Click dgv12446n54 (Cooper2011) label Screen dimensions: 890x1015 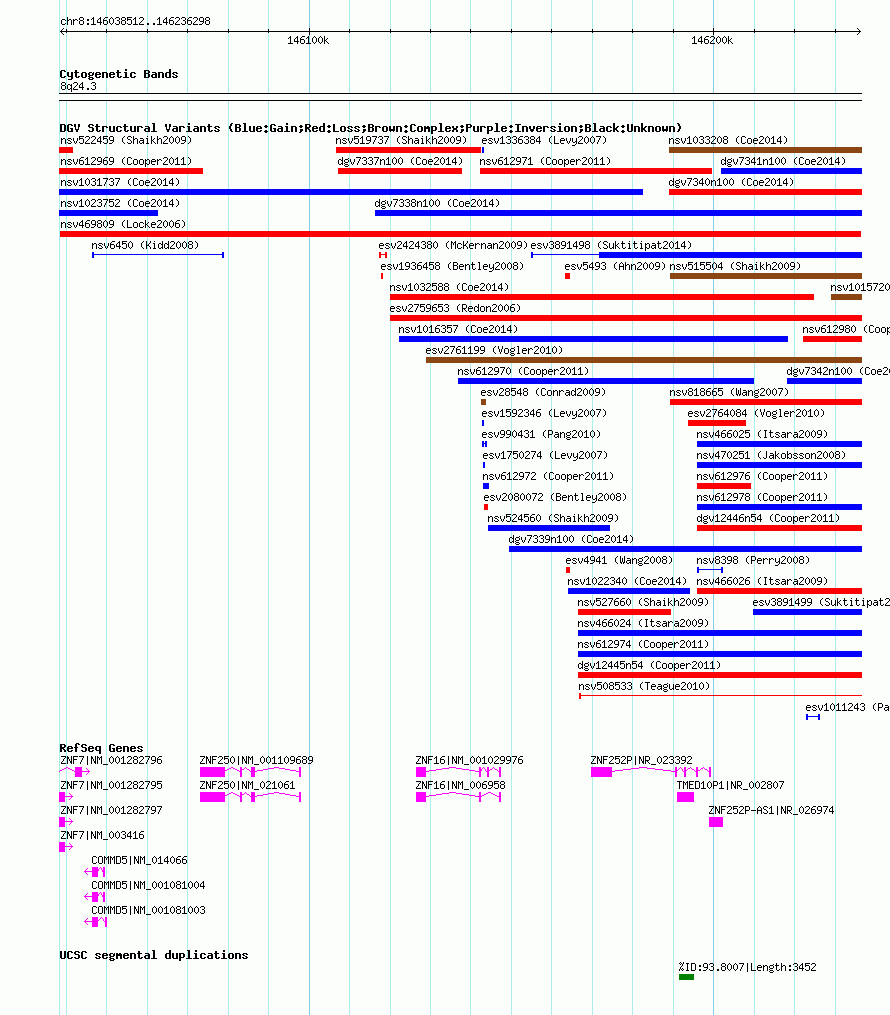coord(768,519)
